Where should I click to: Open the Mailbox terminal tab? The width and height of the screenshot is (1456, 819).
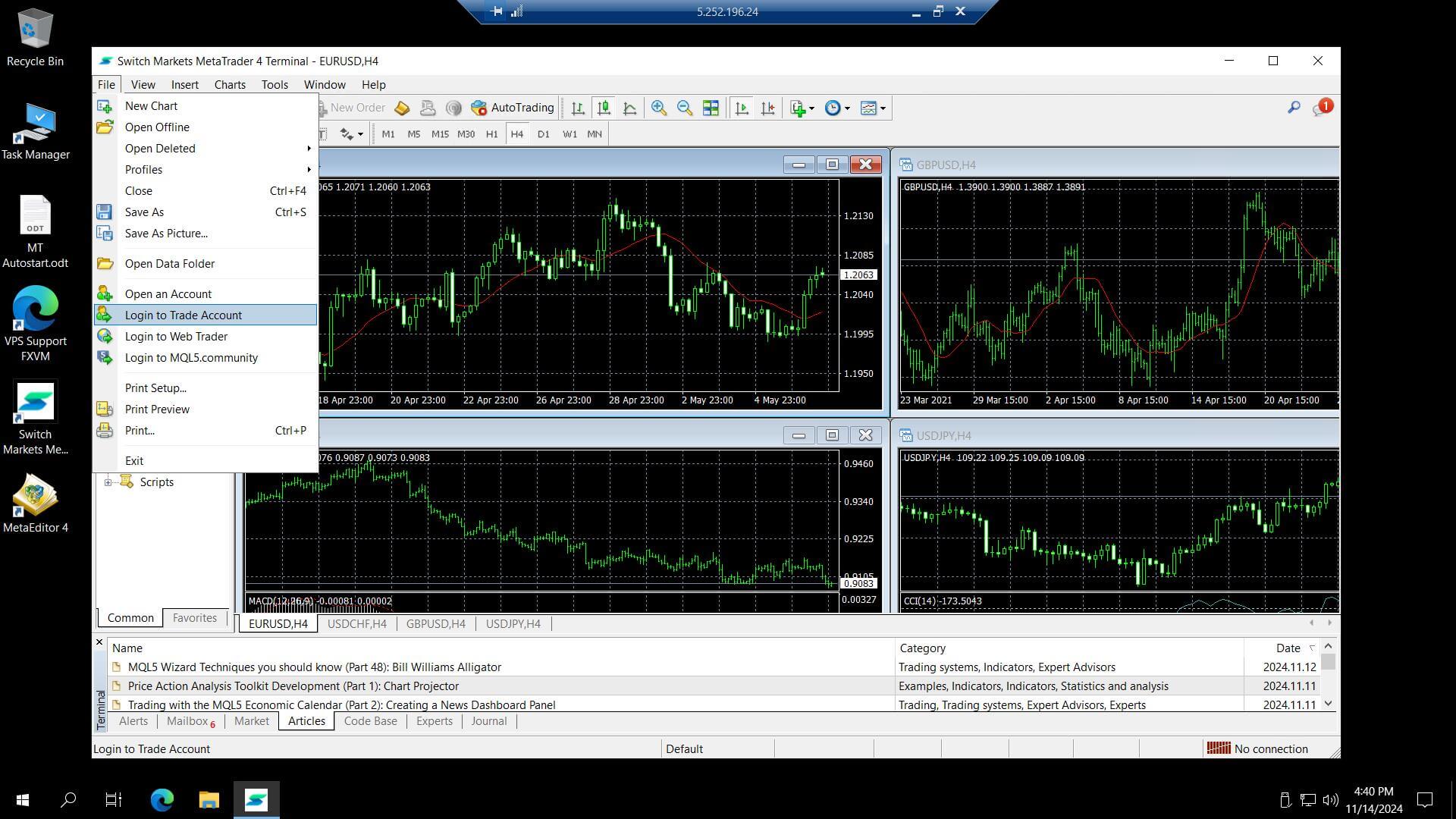pyautogui.click(x=187, y=721)
